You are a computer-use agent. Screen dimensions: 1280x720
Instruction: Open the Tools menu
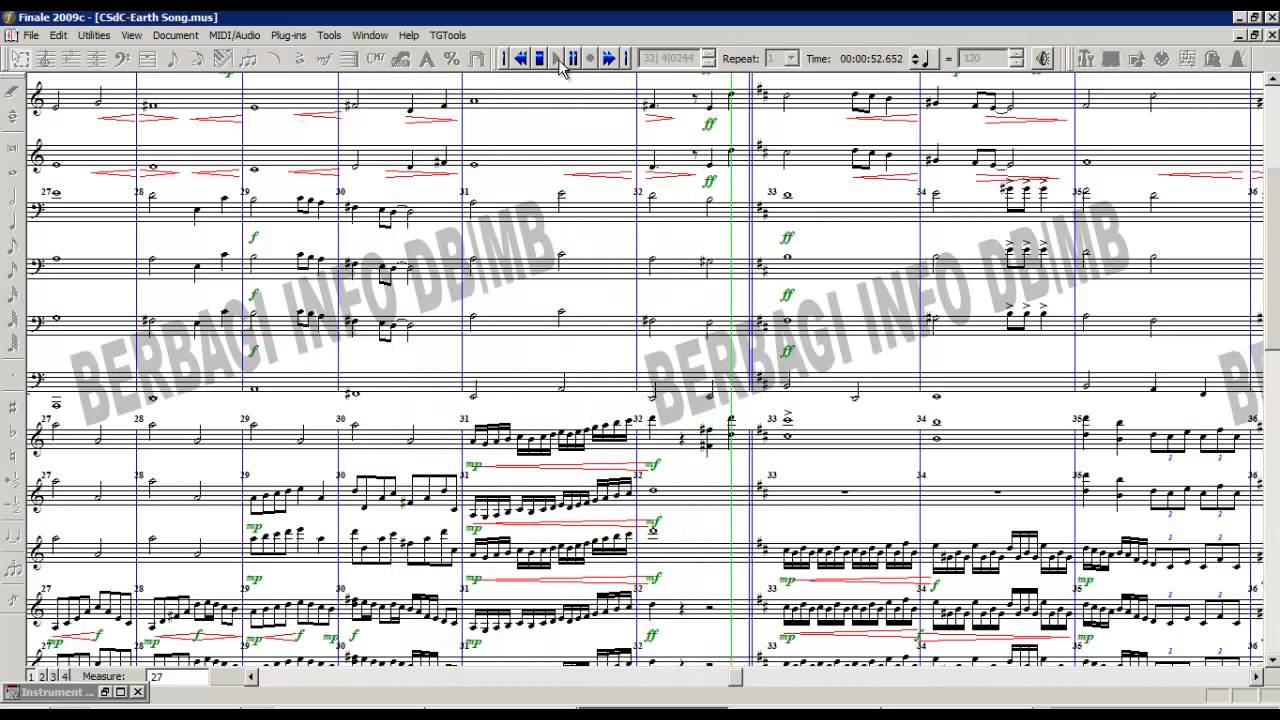pyautogui.click(x=329, y=35)
